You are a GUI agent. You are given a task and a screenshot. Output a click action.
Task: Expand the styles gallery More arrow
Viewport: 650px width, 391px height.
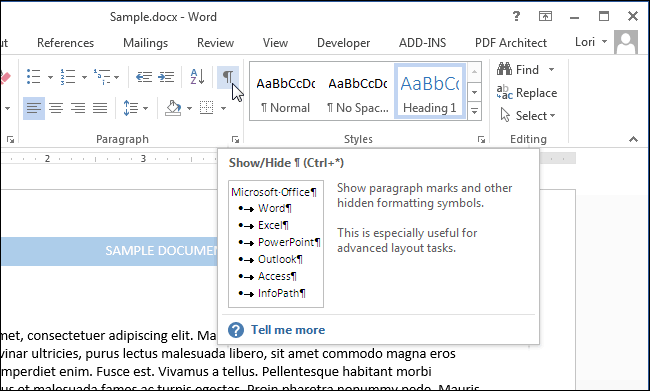474,111
